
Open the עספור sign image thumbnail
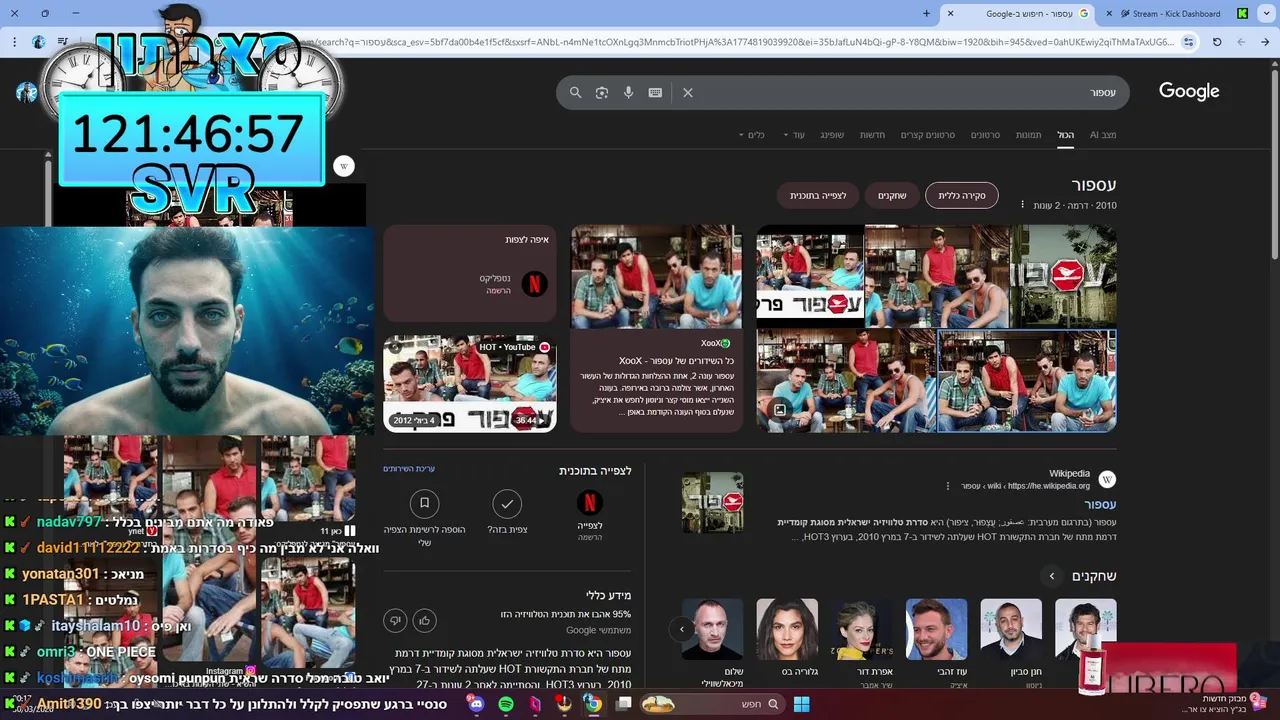pos(1063,276)
